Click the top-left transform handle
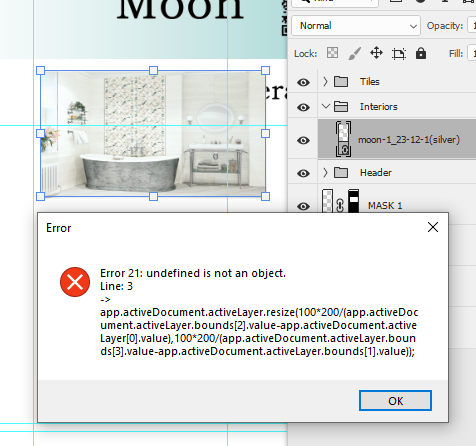Image resolution: width=476 pixels, height=446 pixels. tap(40, 70)
